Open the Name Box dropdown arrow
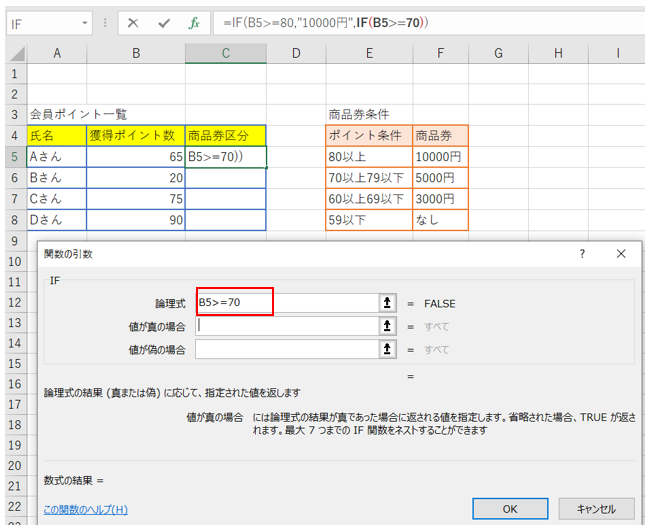651x531 pixels. (x=83, y=22)
